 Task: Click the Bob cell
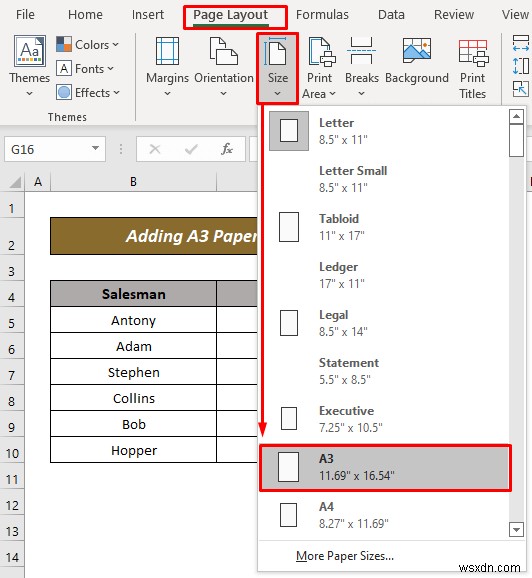tap(133, 424)
